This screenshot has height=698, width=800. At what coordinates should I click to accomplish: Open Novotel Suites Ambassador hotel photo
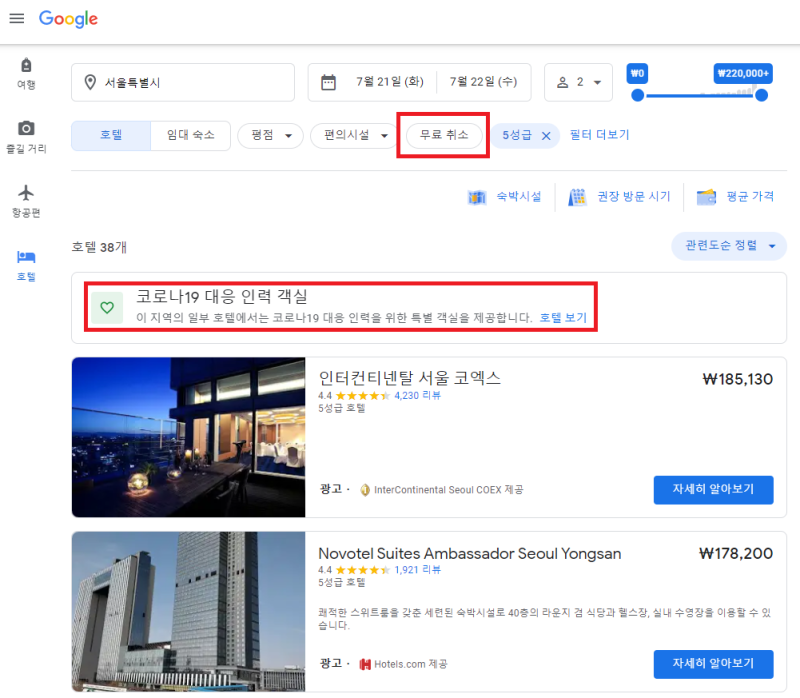189,612
